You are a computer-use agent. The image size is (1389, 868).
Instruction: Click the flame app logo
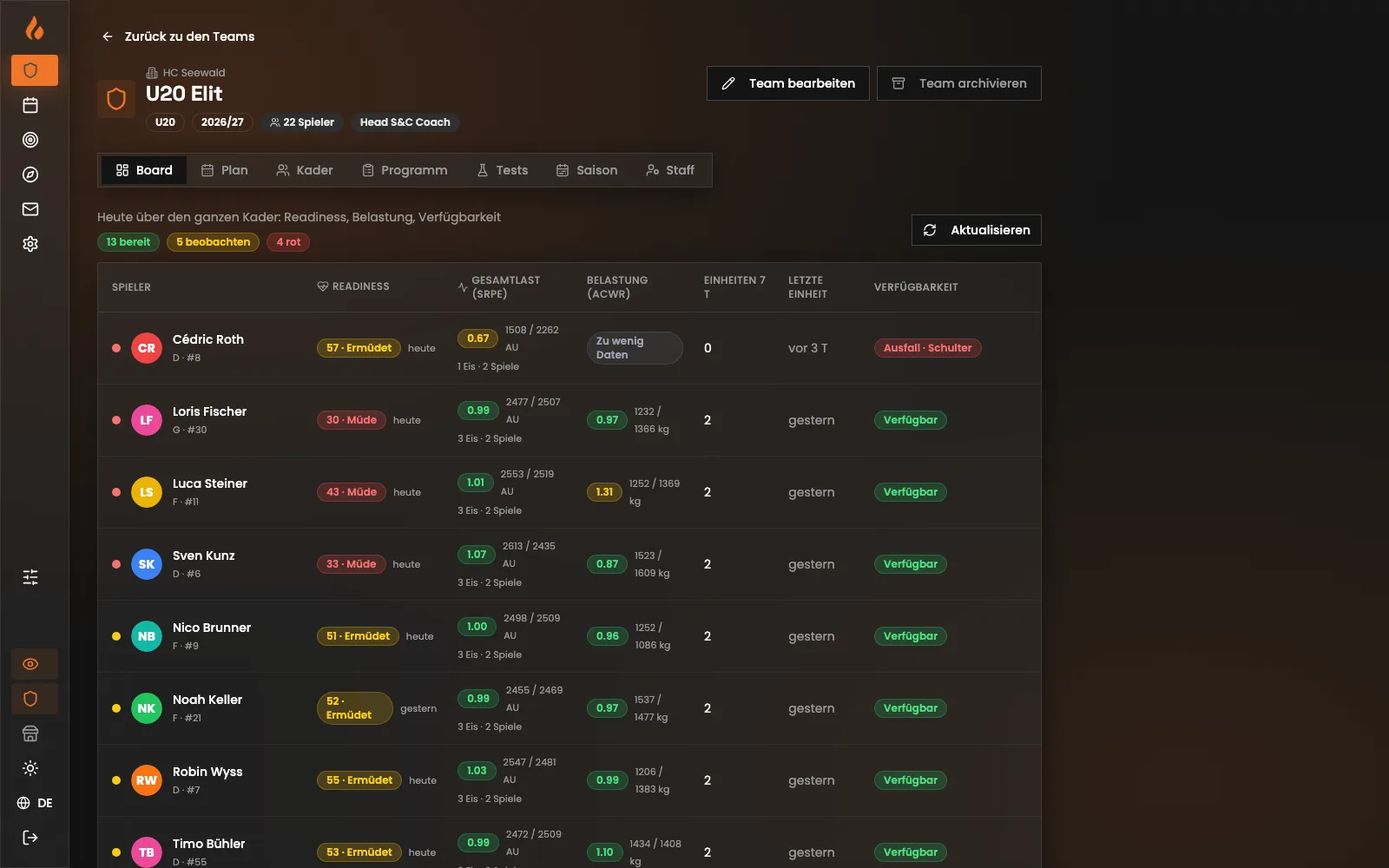tap(34, 29)
